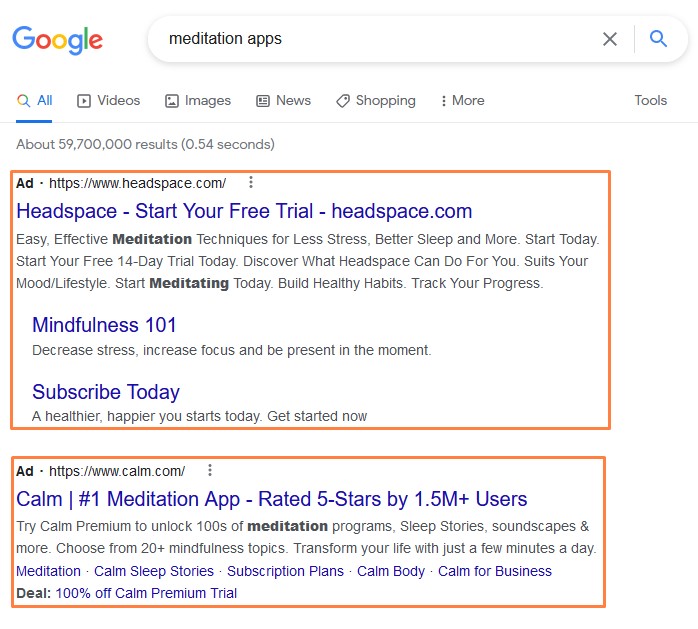Open the 100% off Calm Premium Trial deal
This screenshot has width=698, height=629.
(146, 593)
